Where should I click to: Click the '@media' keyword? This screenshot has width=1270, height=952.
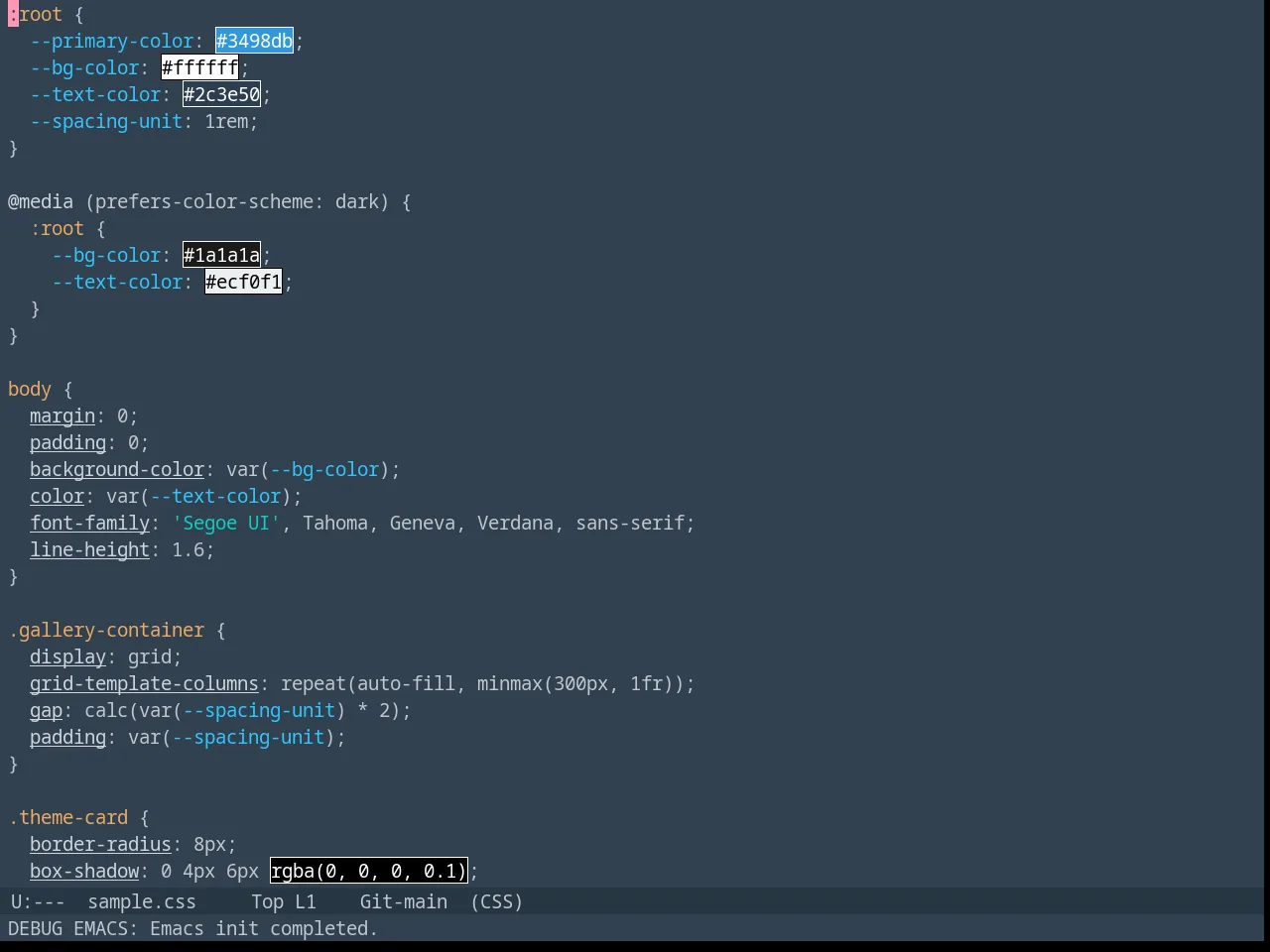[x=41, y=201]
